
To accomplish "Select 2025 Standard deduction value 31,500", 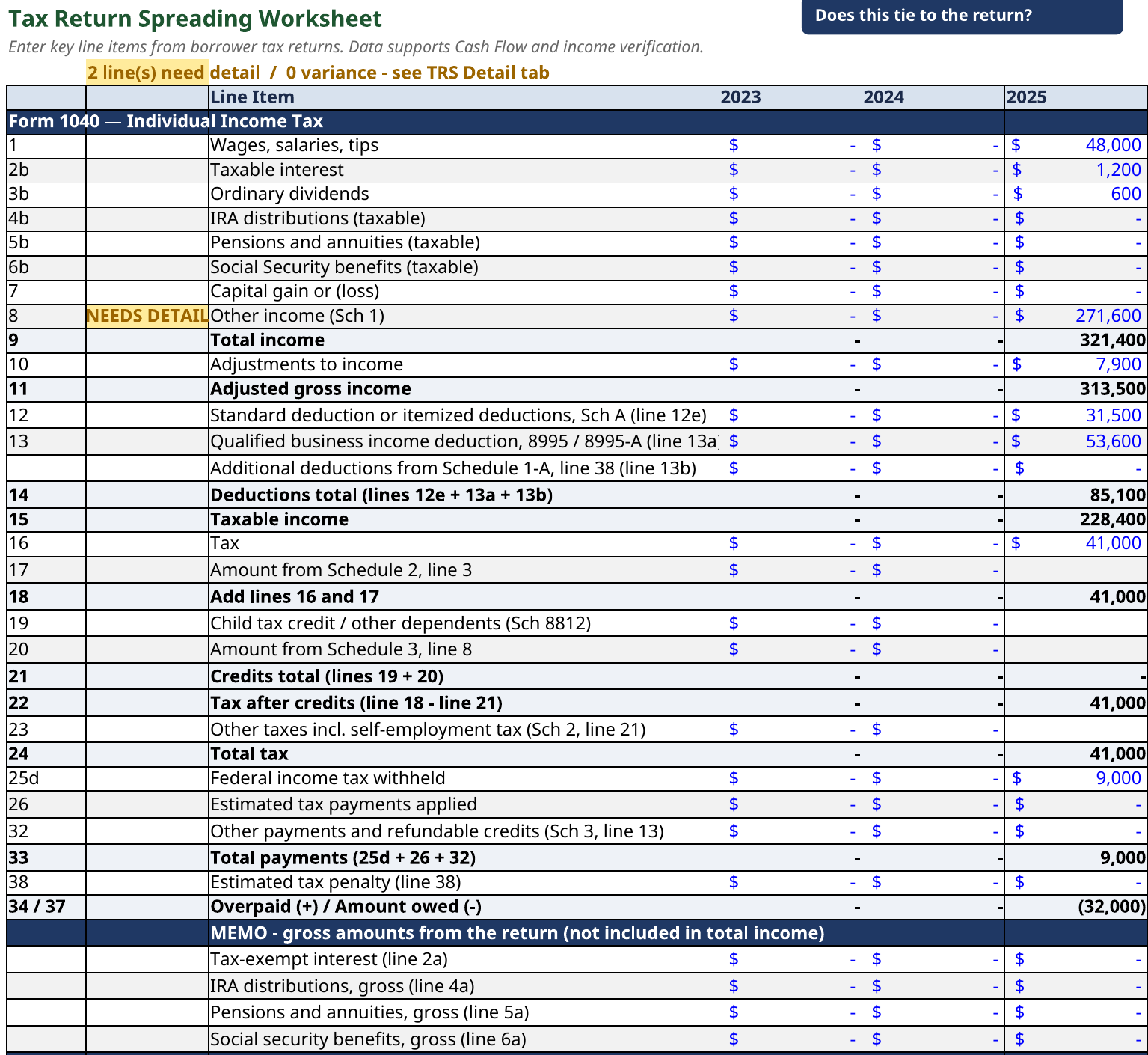I will click(x=1075, y=415).
